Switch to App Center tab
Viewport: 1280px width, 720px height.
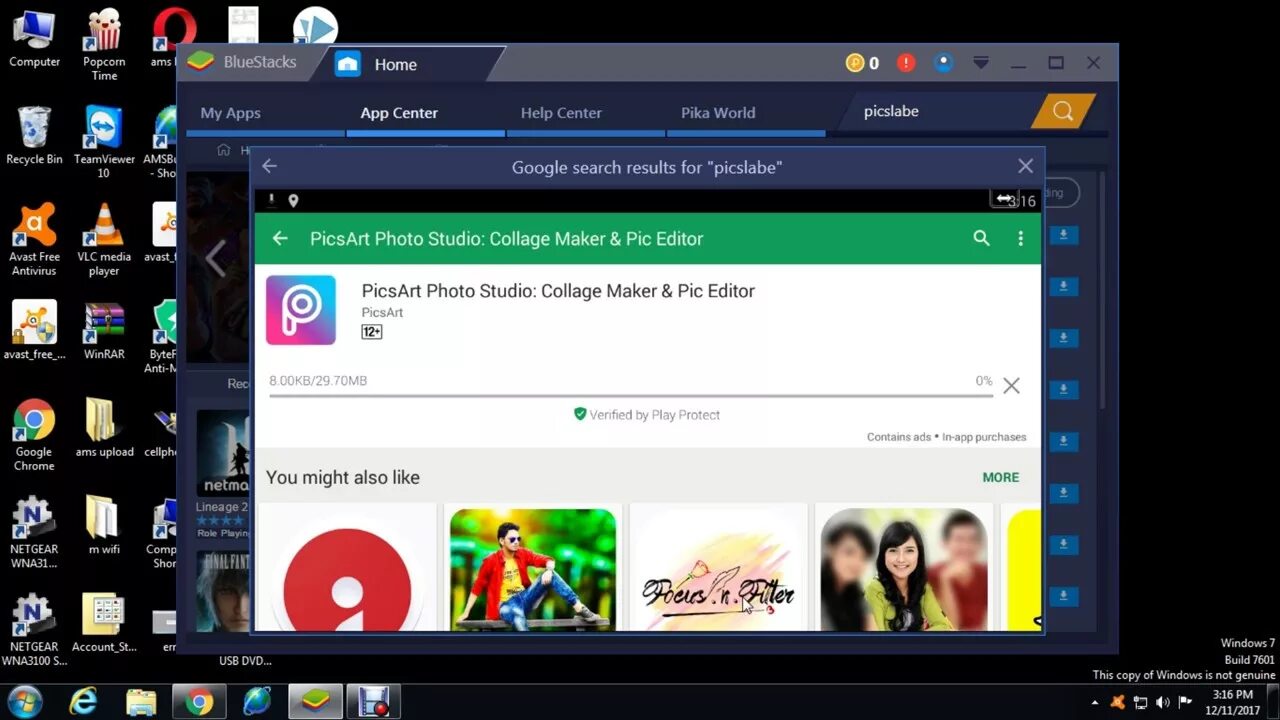click(399, 113)
